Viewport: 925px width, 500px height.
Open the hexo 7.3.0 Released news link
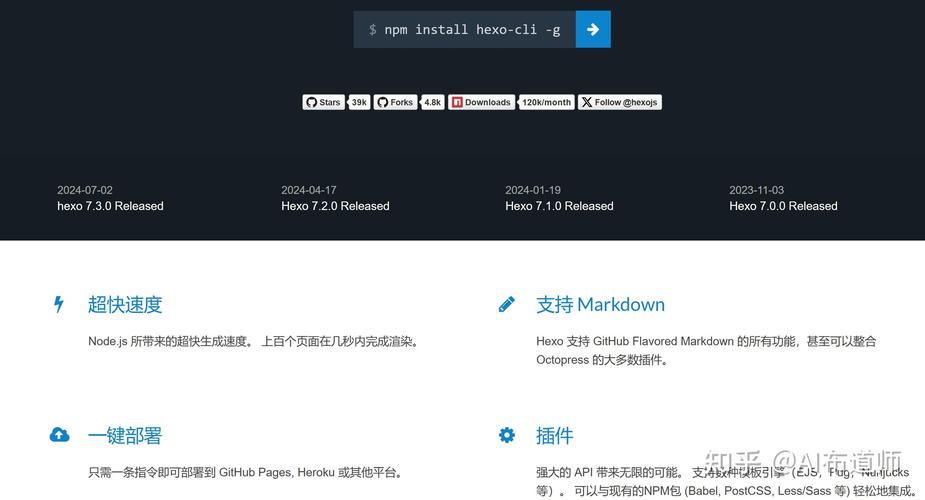click(110, 206)
